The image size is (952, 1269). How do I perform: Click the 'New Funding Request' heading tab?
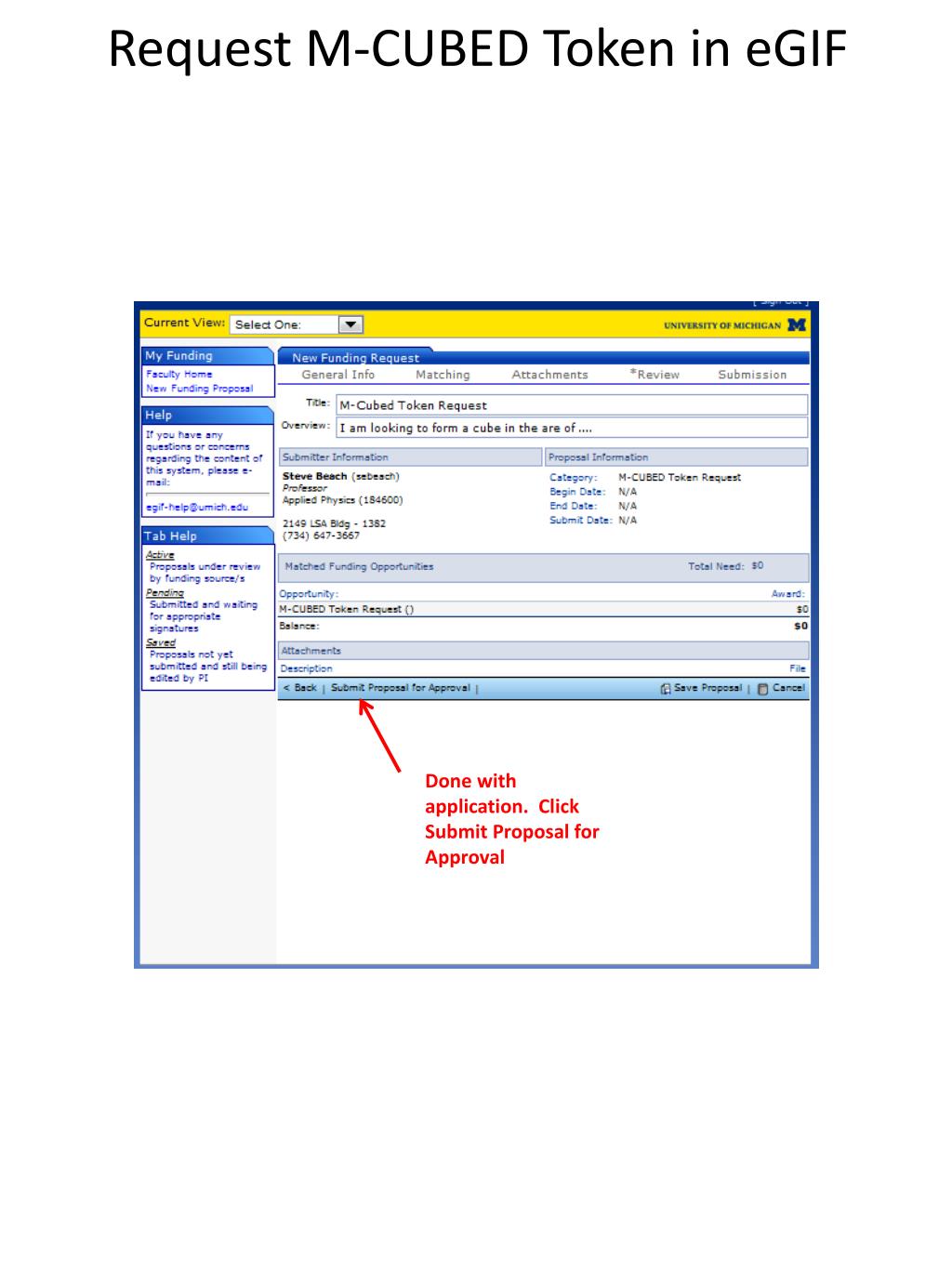click(x=355, y=357)
